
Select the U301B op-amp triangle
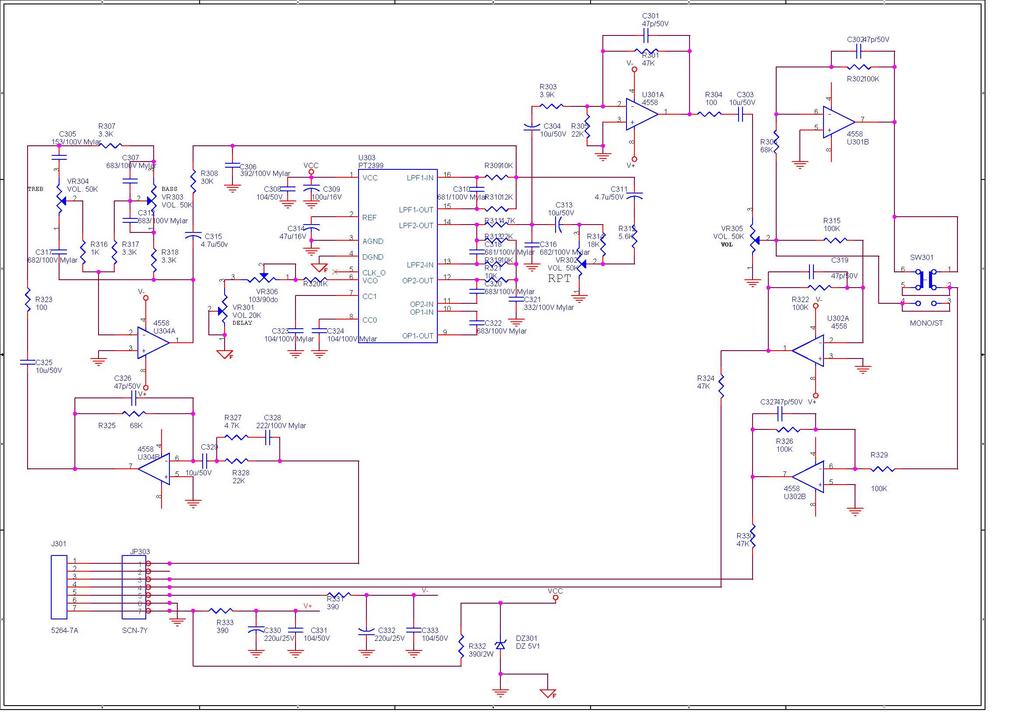coord(839,122)
